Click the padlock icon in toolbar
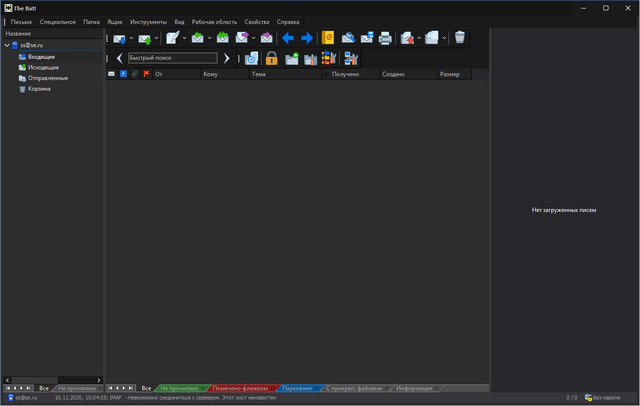Image resolution: width=640 pixels, height=406 pixels. (x=271, y=58)
